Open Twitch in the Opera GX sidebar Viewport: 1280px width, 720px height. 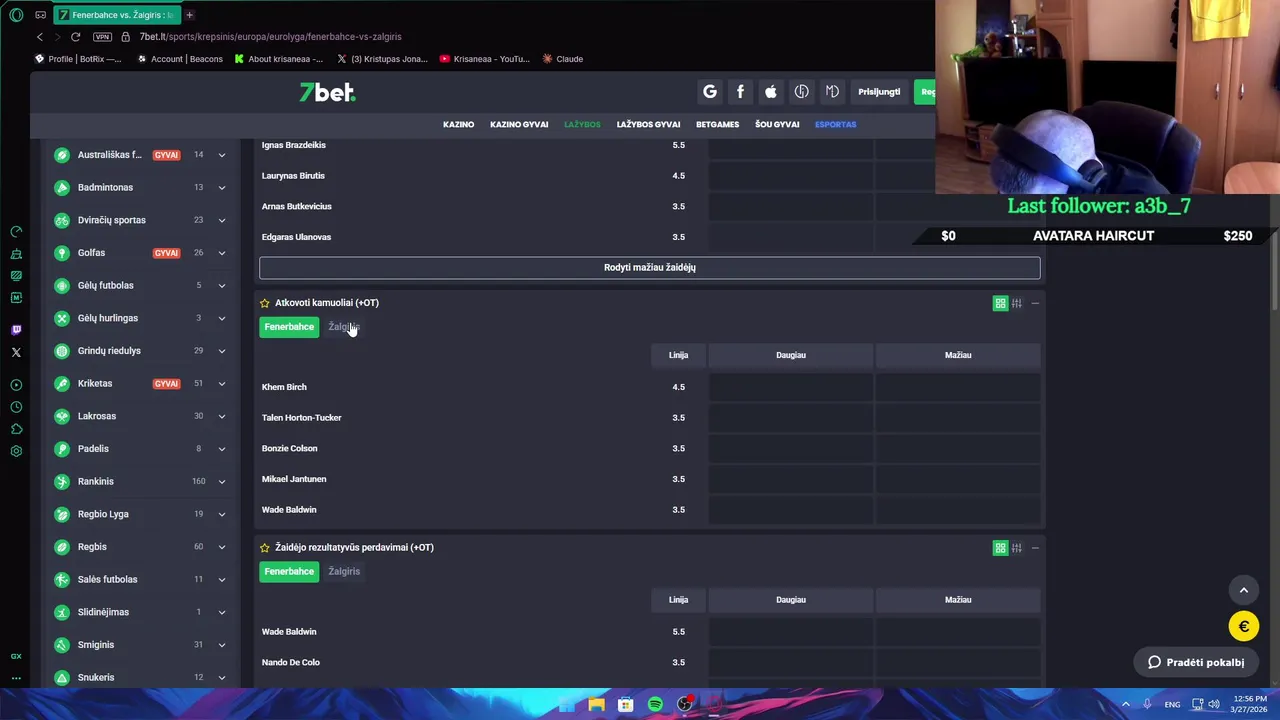(16, 330)
